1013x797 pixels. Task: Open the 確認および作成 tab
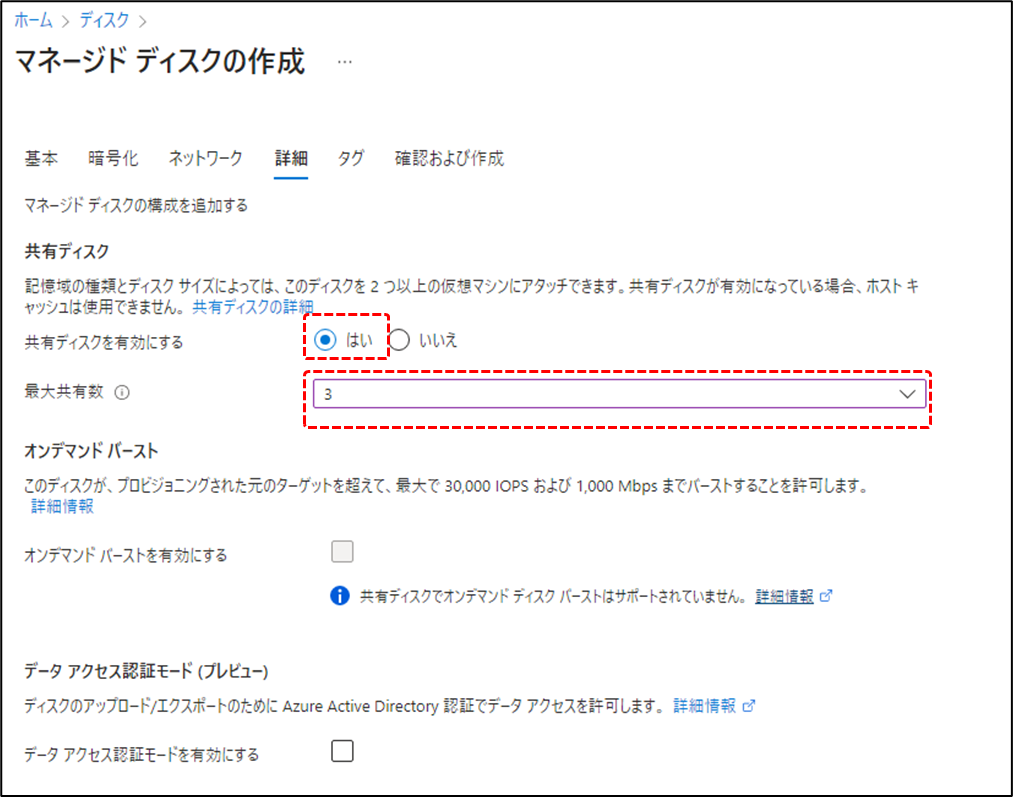point(449,158)
